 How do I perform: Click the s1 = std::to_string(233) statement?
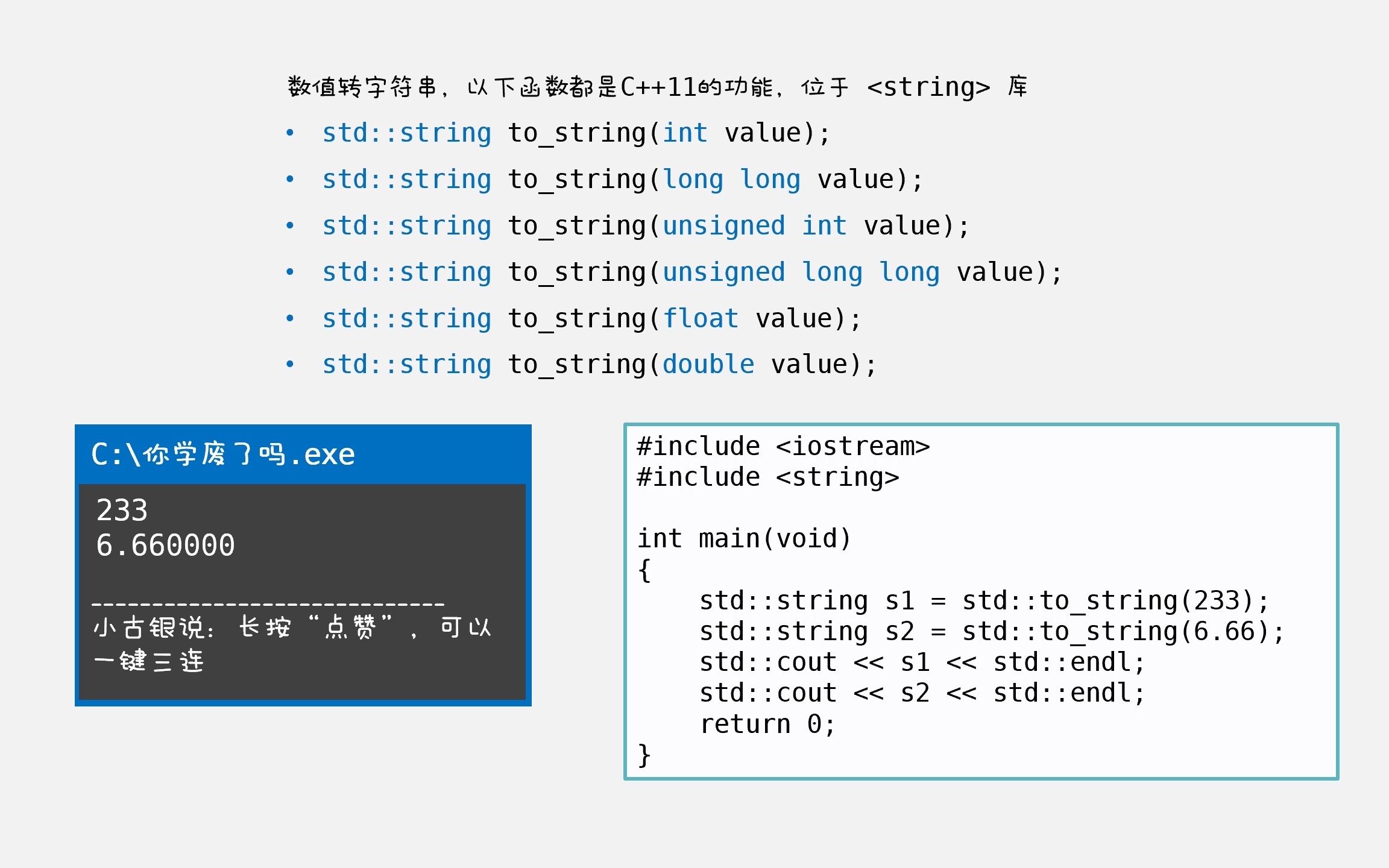[984, 600]
